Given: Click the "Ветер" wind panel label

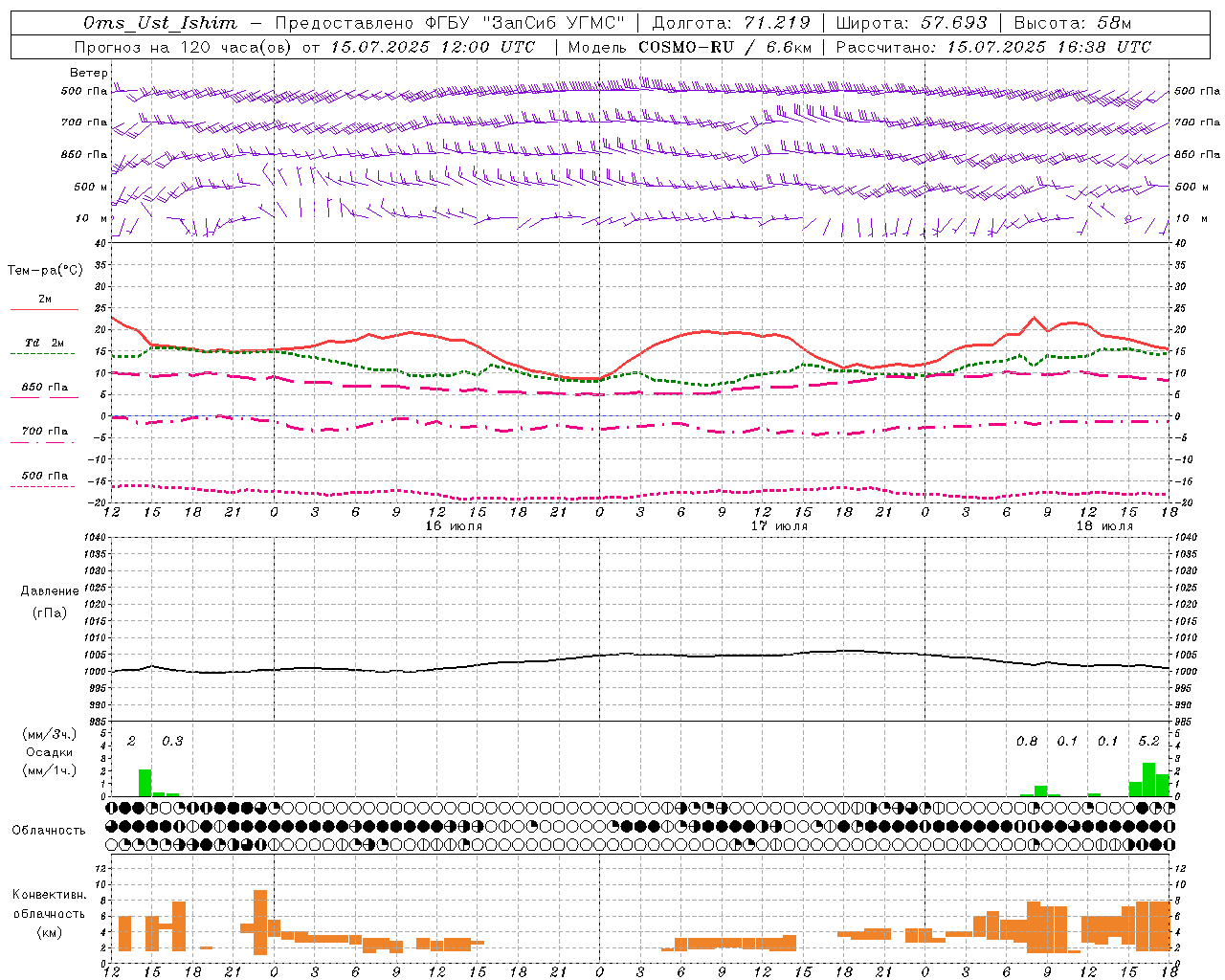Looking at the screenshot, I should coord(89,73).
